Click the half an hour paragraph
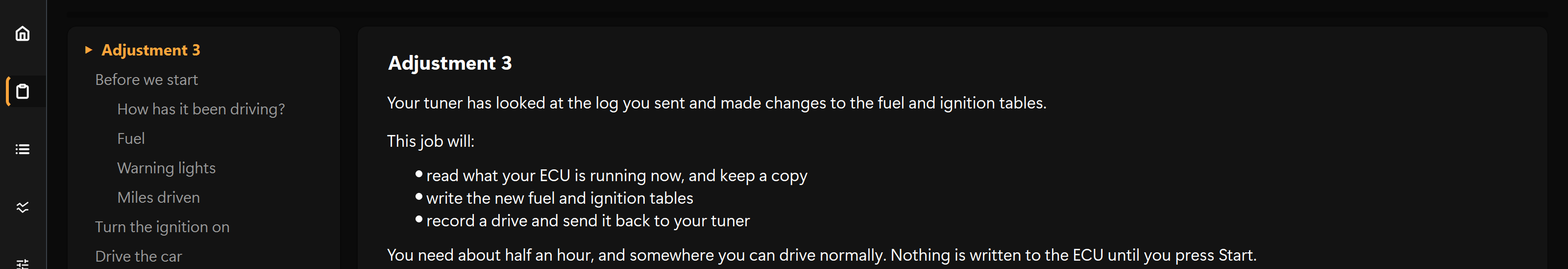 point(822,255)
